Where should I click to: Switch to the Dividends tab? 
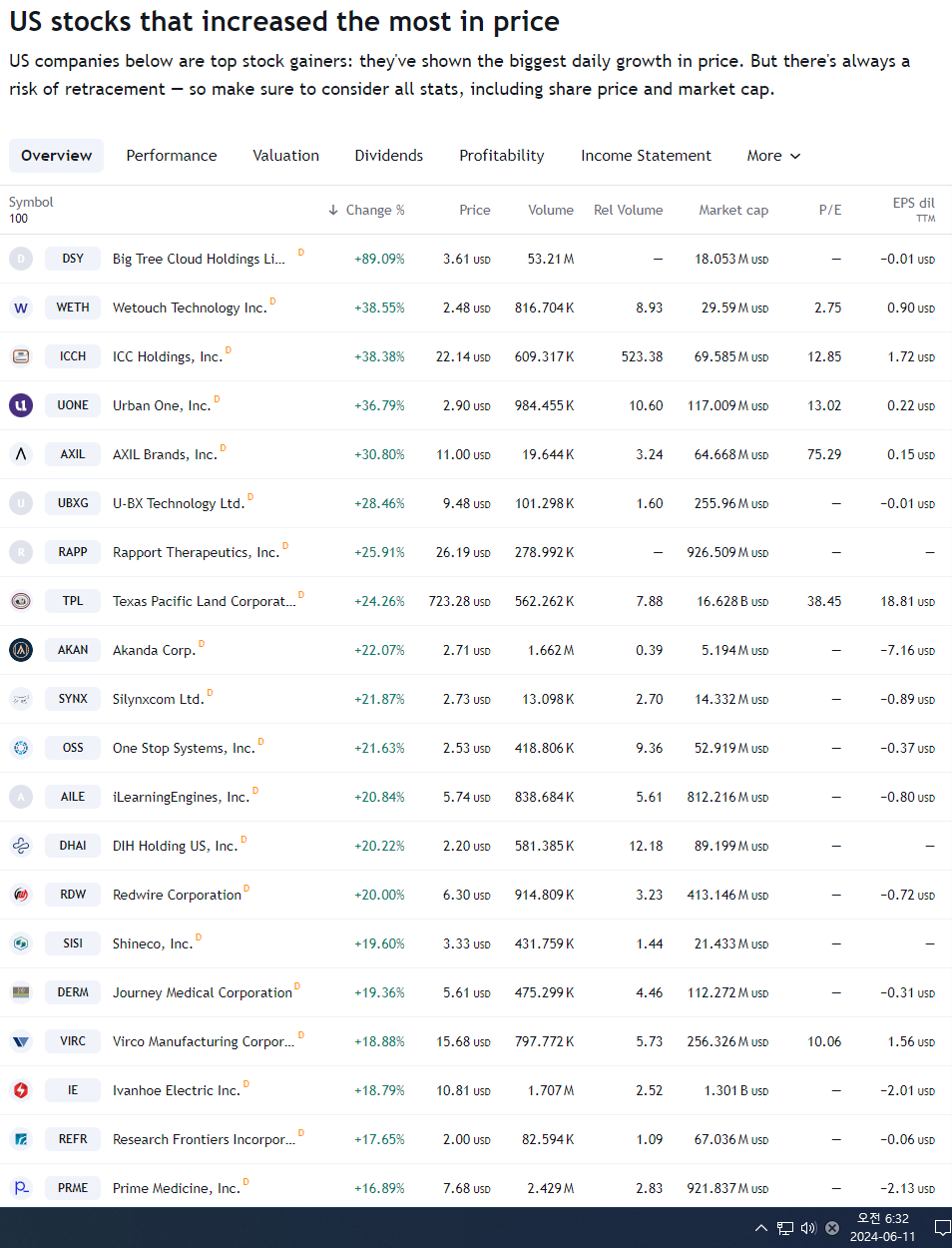[389, 156]
